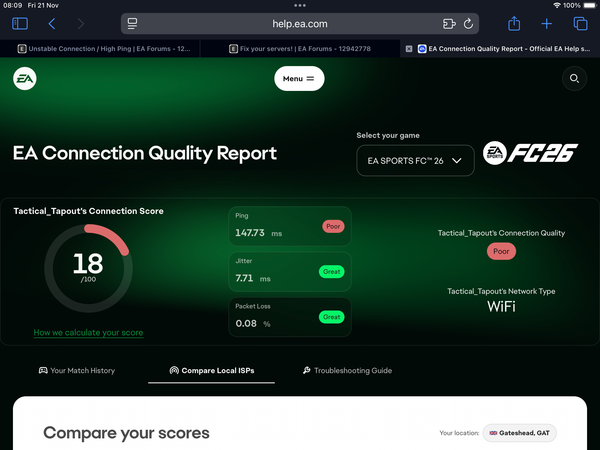Open a new tab with the plus icon
The height and width of the screenshot is (450, 600).
tap(547, 23)
